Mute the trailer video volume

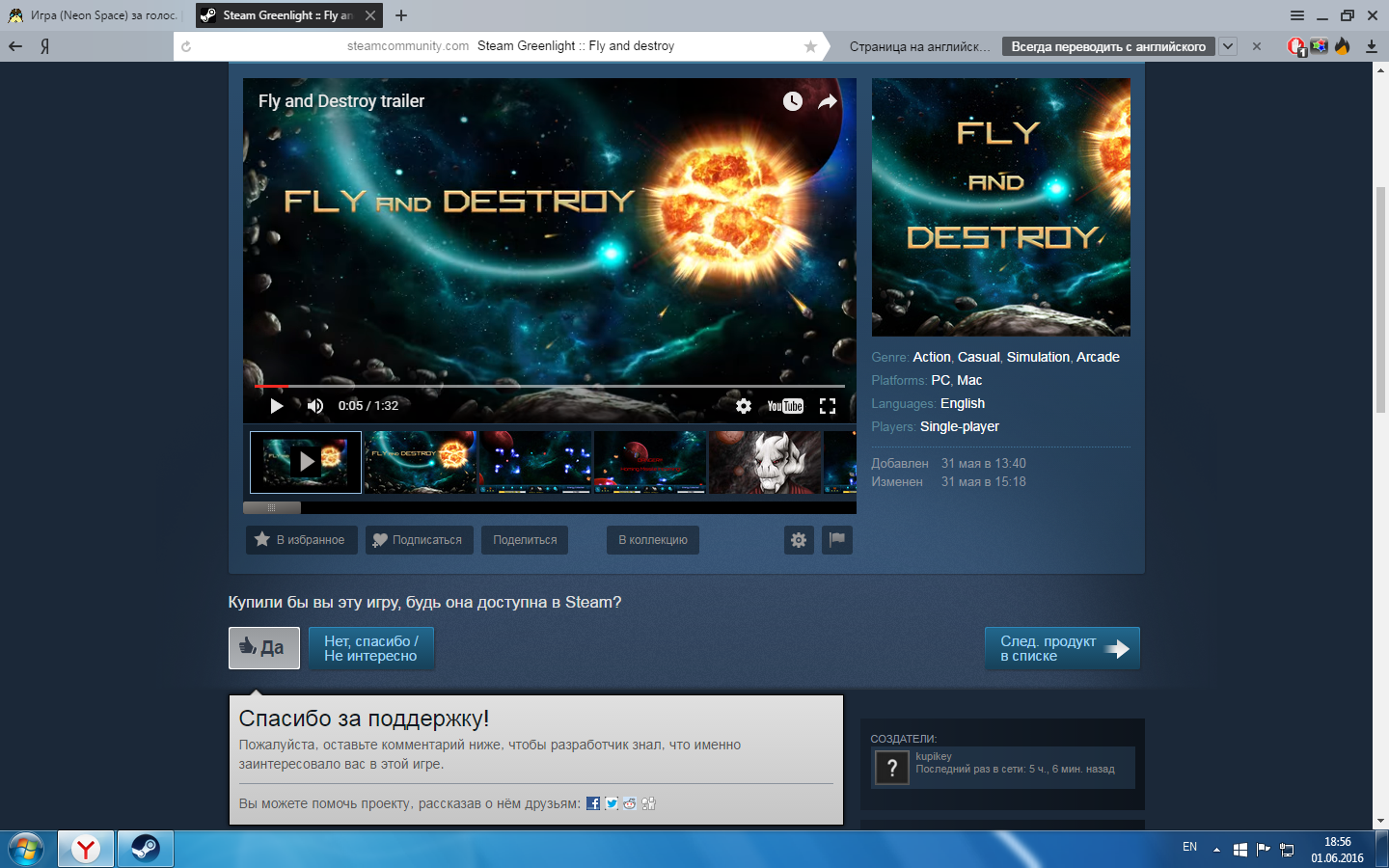coord(315,406)
